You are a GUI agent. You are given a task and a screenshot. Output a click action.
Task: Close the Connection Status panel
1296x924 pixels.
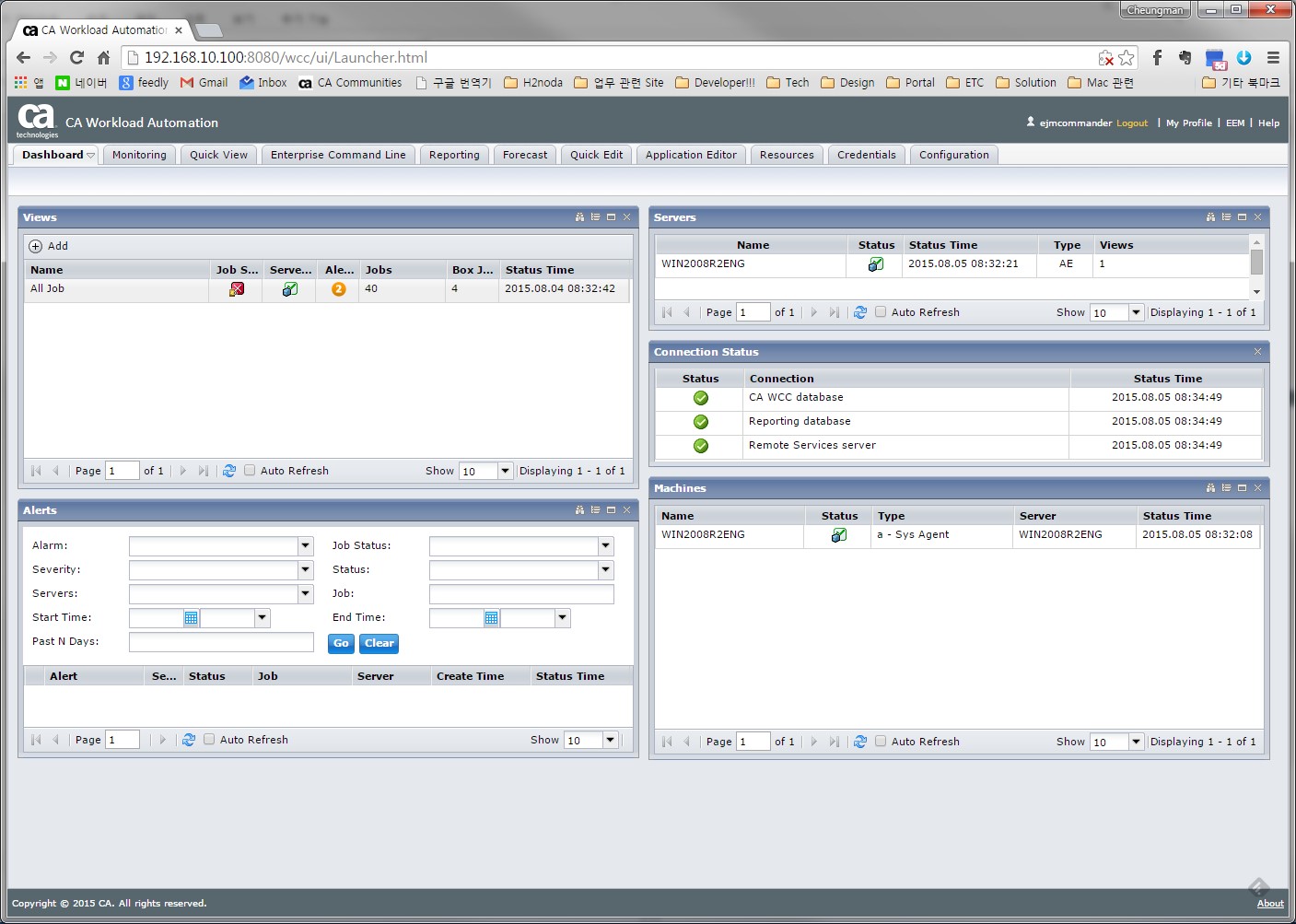(x=1257, y=352)
